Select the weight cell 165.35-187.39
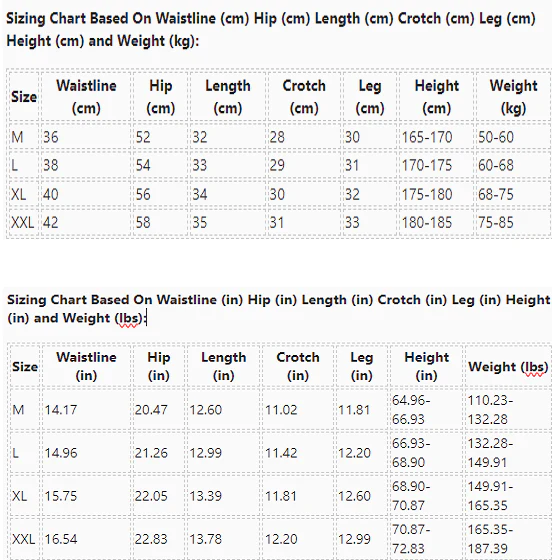552x560 pixels. 508,539
